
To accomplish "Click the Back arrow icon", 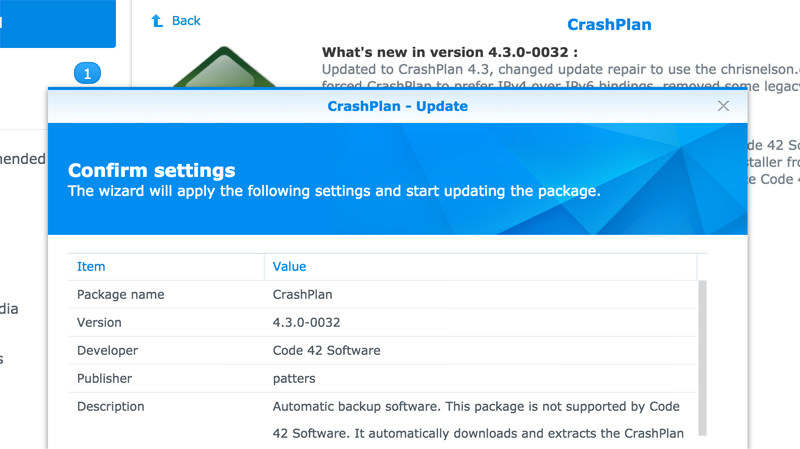I will point(157,21).
